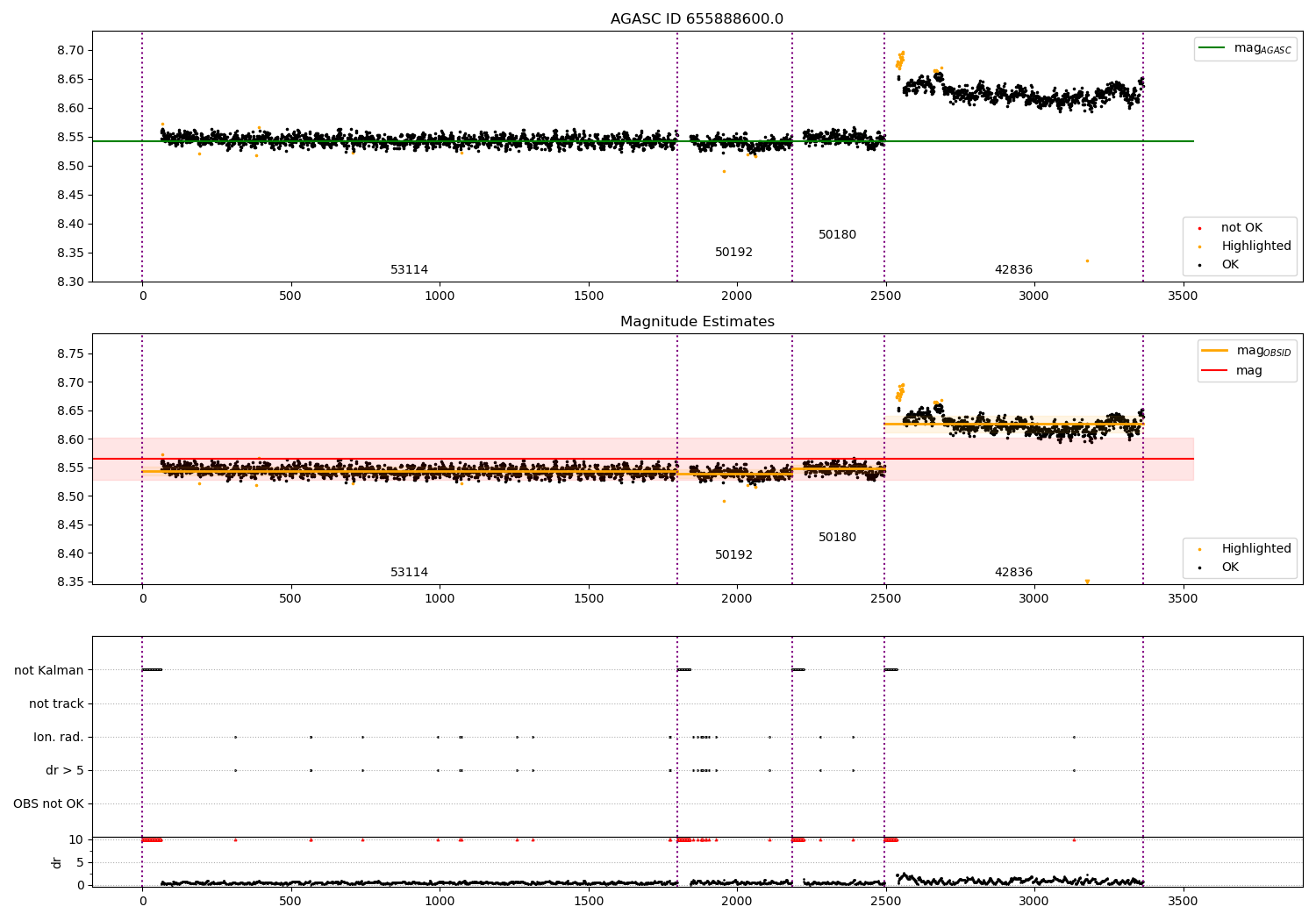Click the 8.35 tick on middle plot
This screenshot has height=921, width=1316.
click(70, 582)
